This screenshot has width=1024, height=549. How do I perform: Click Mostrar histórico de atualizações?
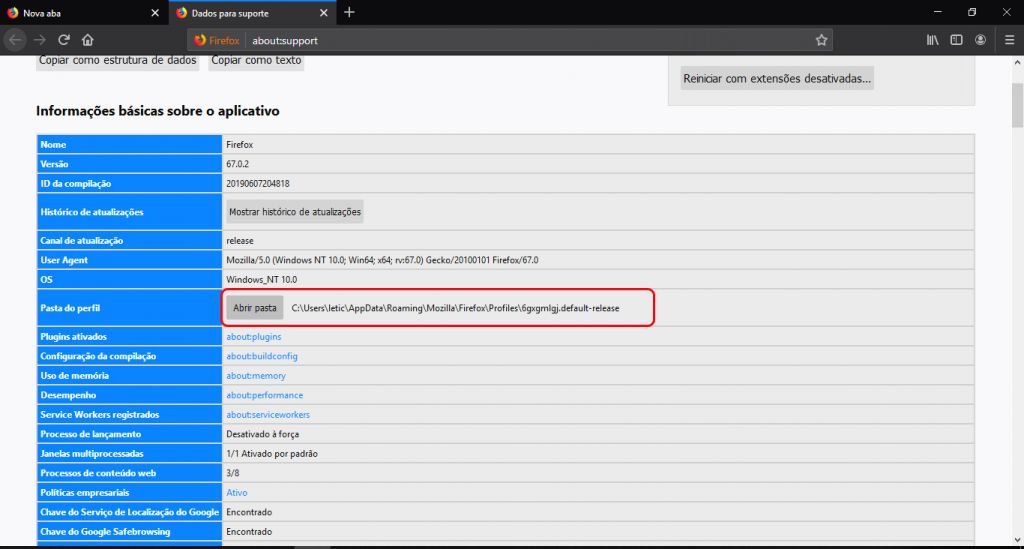pyautogui.click(x=295, y=212)
